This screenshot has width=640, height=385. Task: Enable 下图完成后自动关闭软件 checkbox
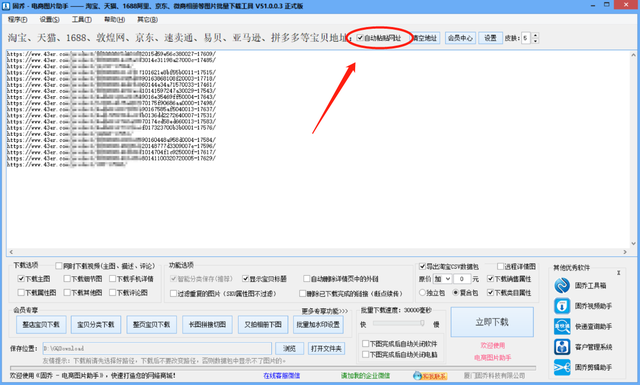coord(366,344)
